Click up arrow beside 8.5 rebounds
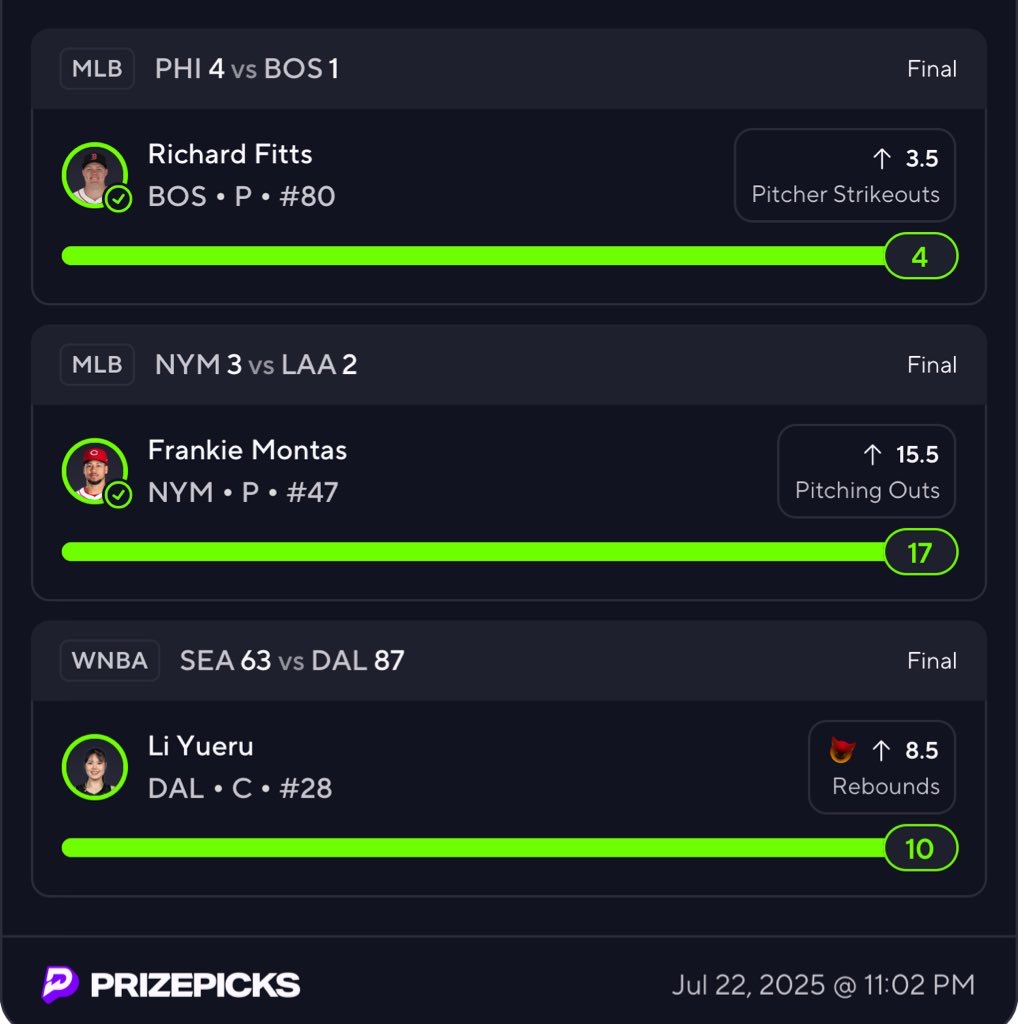The width and height of the screenshot is (1018, 1024). (882, 750)
